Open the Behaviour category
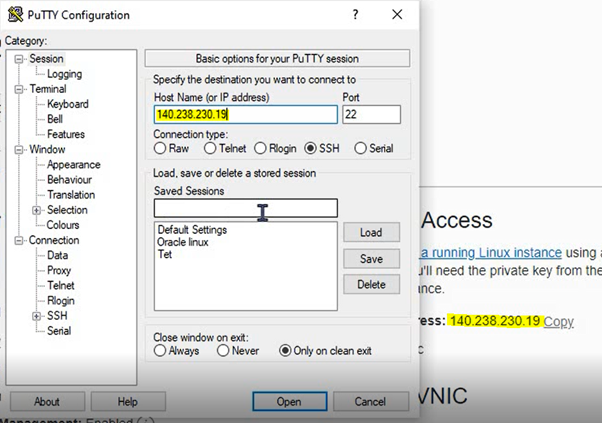 click(69, 180)
